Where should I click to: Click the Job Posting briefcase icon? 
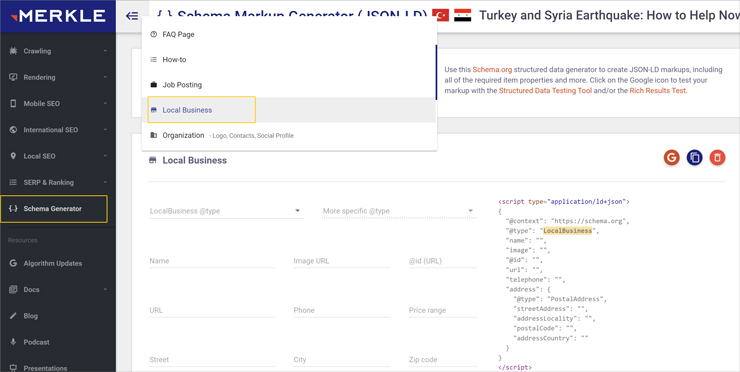tap(153, 85)
